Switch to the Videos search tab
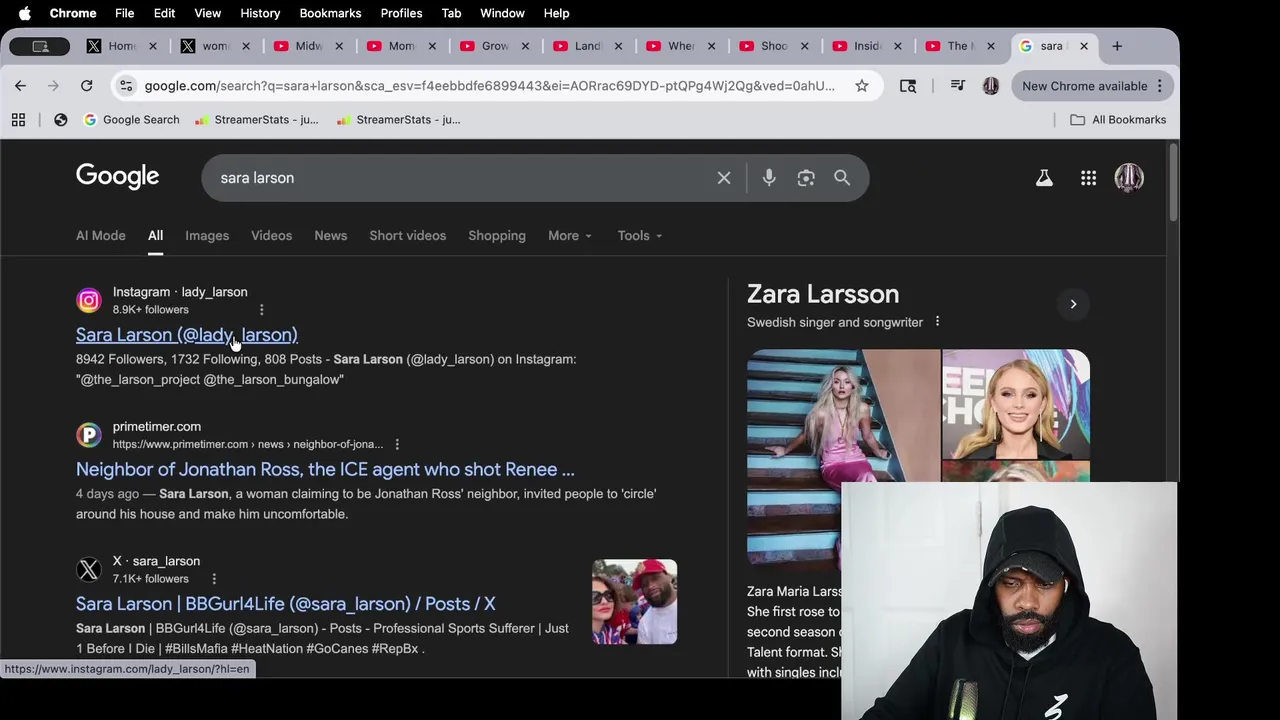Viewport: 1280px width, 720px height. pyautogui.click(x=271, y=236)
